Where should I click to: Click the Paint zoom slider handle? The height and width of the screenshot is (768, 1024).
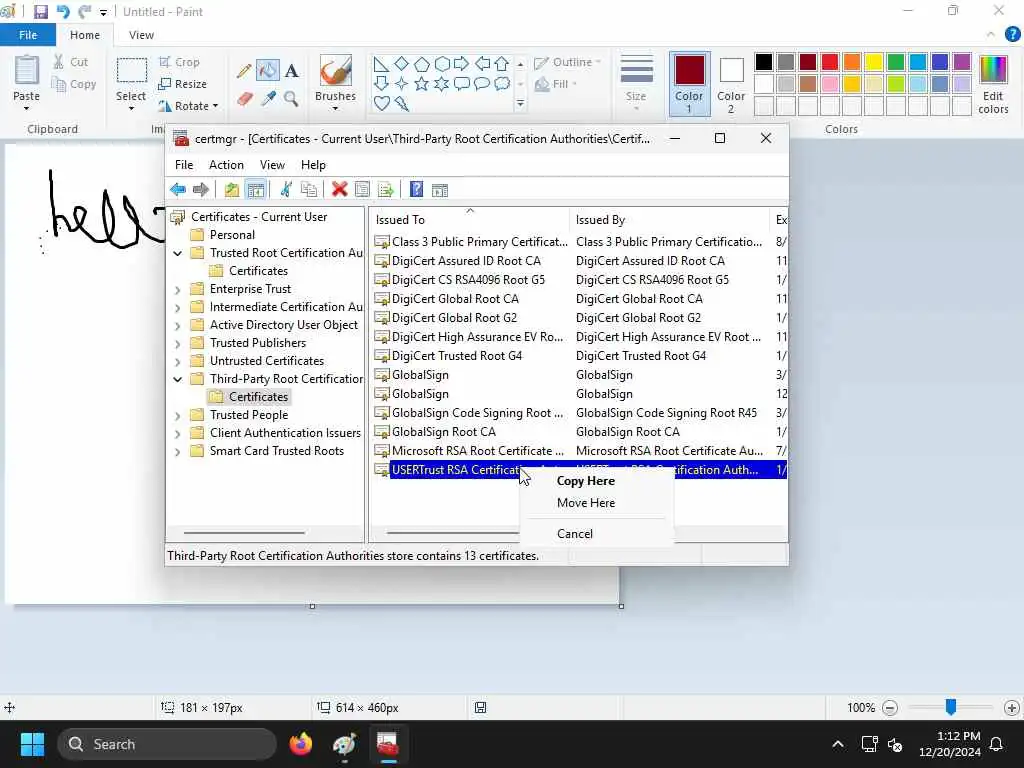(951, 706)
